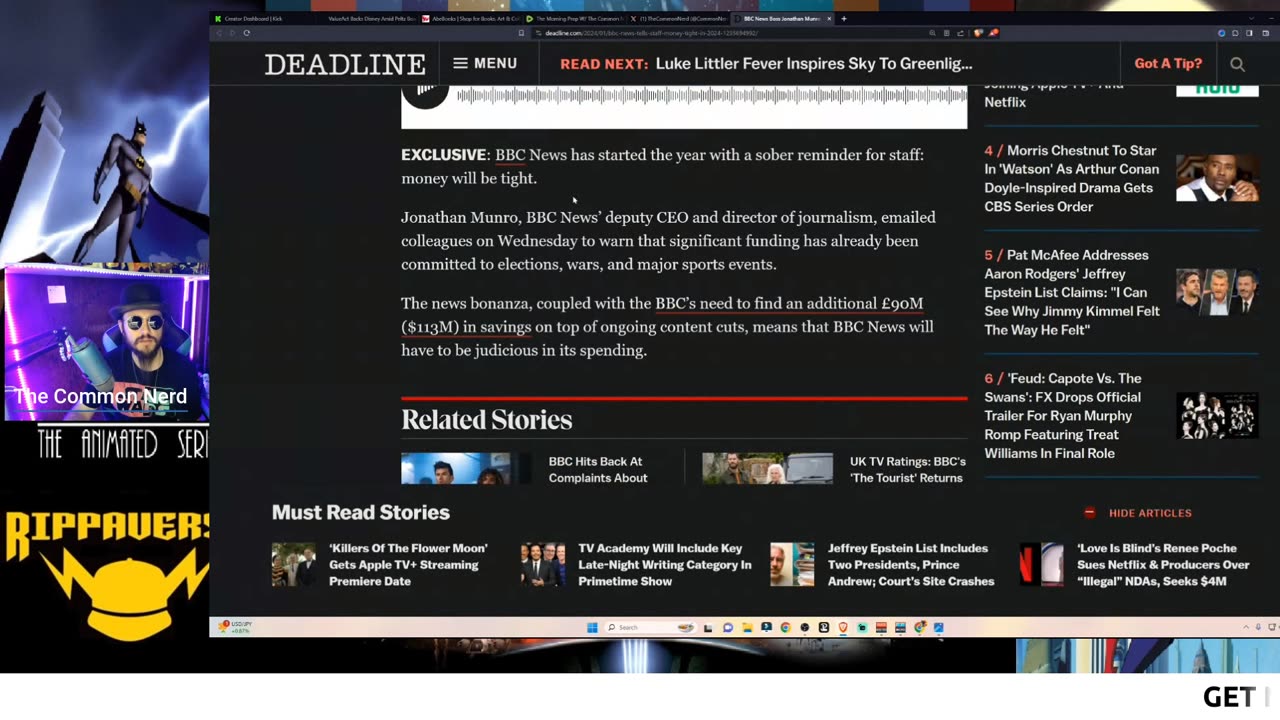Open the USD/JPY taskbar widget

237,627
